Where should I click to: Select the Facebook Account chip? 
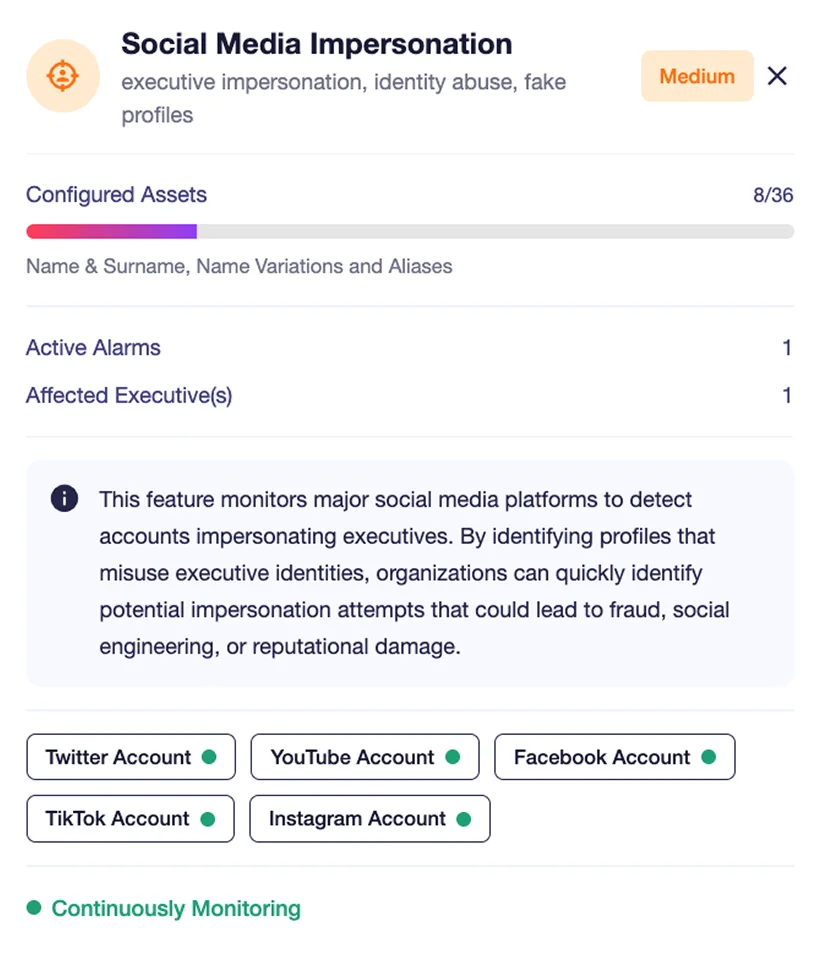pos(615,757)
